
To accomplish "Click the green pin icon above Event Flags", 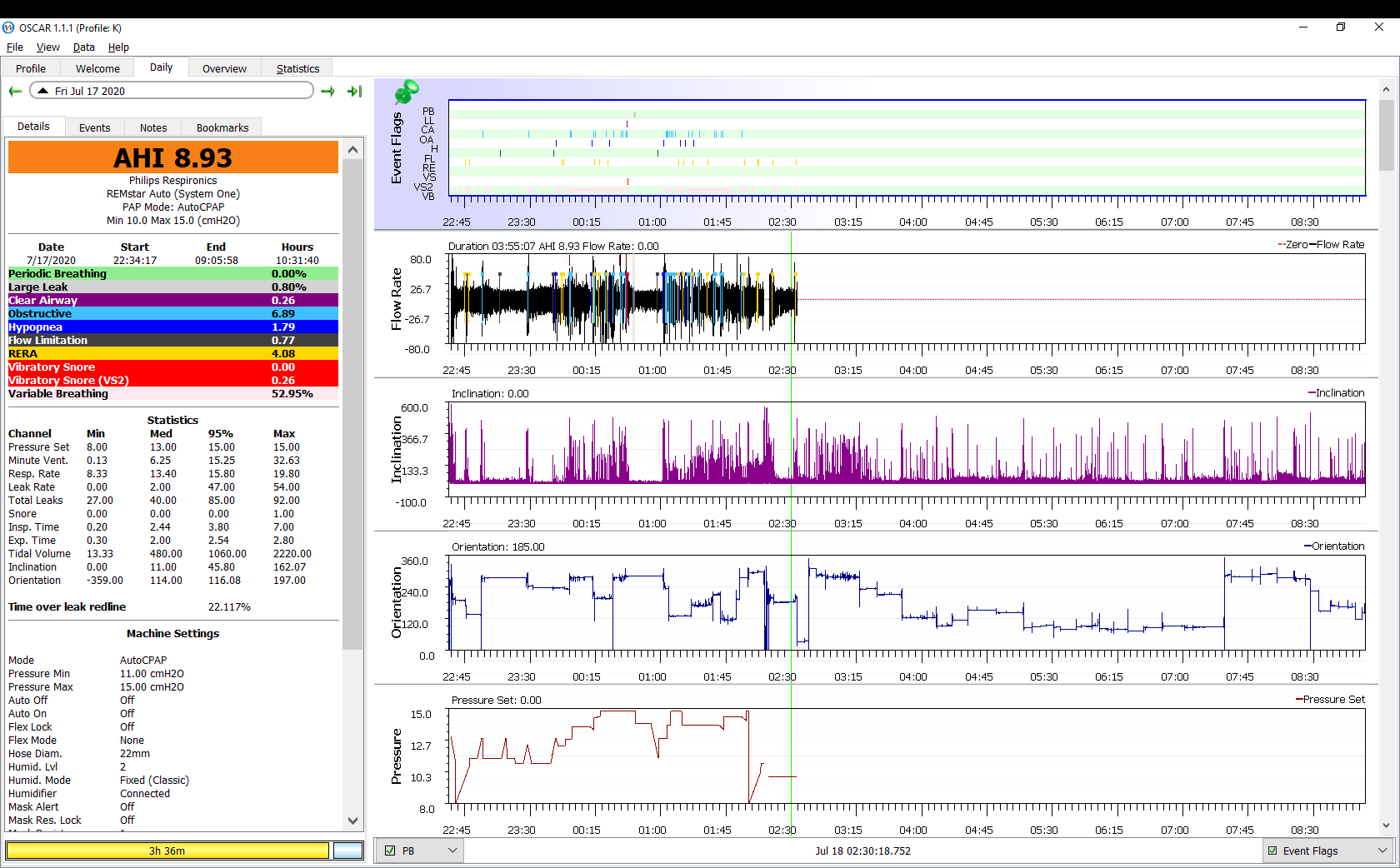I will tap(407, 91).
